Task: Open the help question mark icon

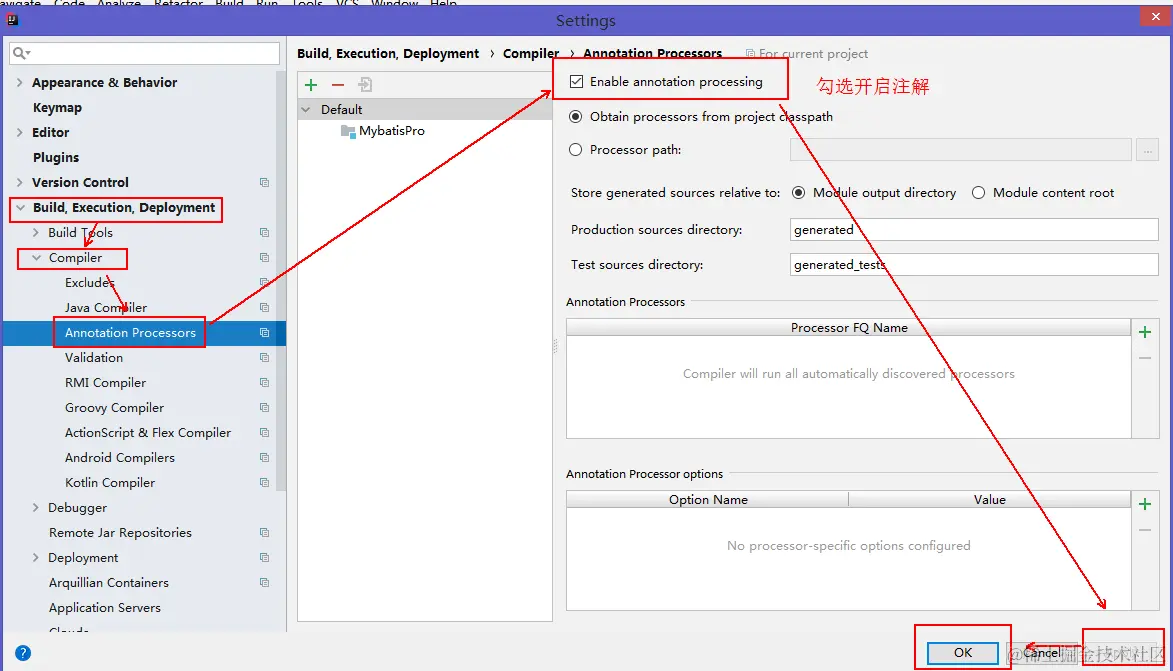Action: (23, 653)
